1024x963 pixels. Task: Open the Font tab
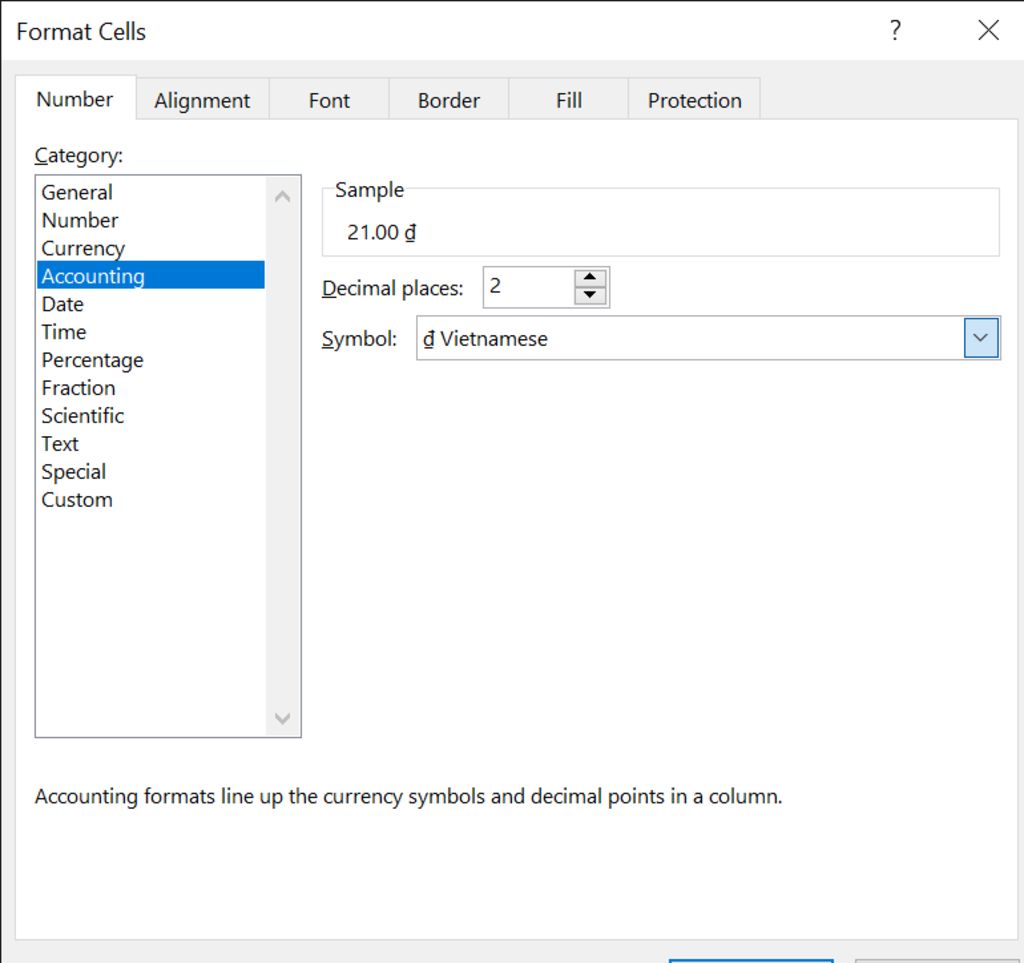coord(329,101)
